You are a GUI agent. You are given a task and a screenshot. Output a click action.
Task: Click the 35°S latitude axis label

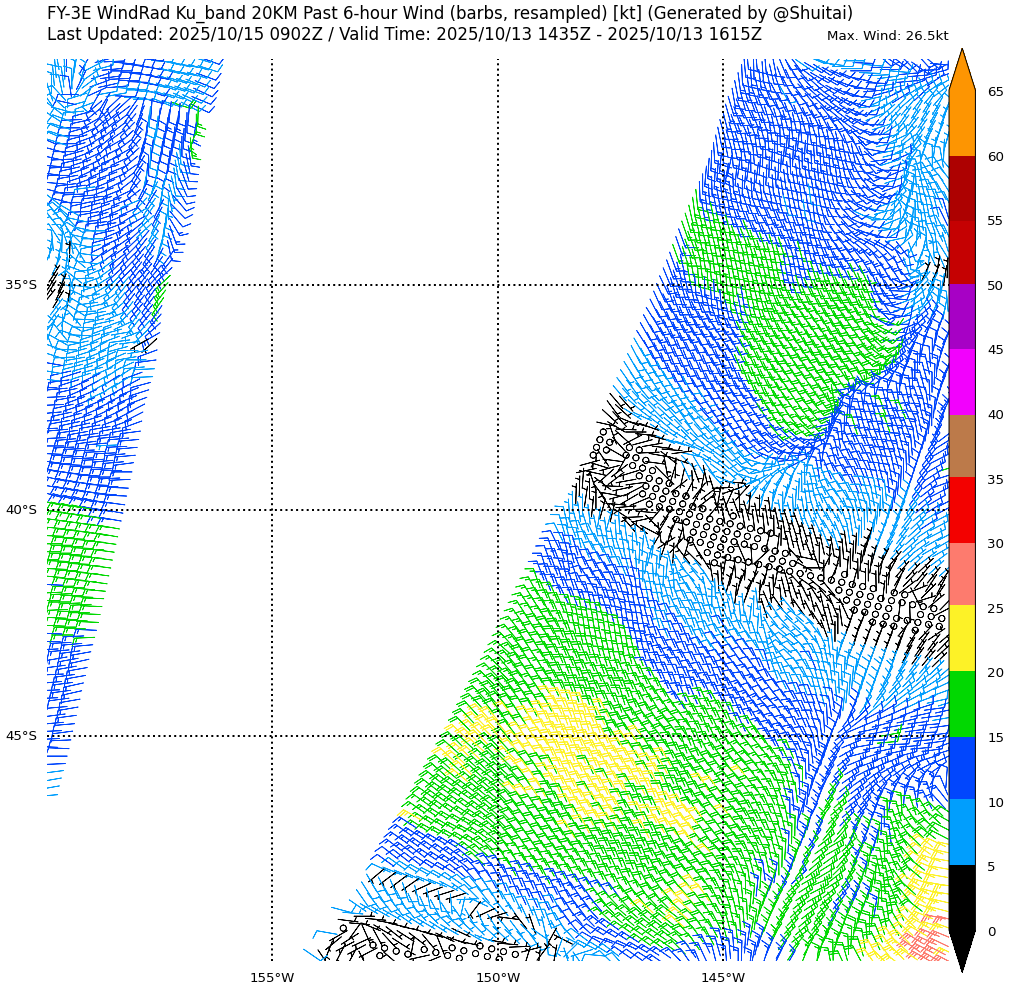click(x=21, y=285)
